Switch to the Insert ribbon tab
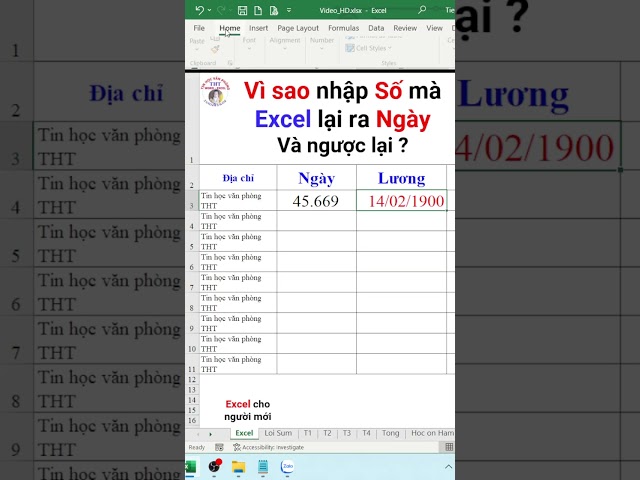Screen dimensions: 640x480 click(258, 28)
